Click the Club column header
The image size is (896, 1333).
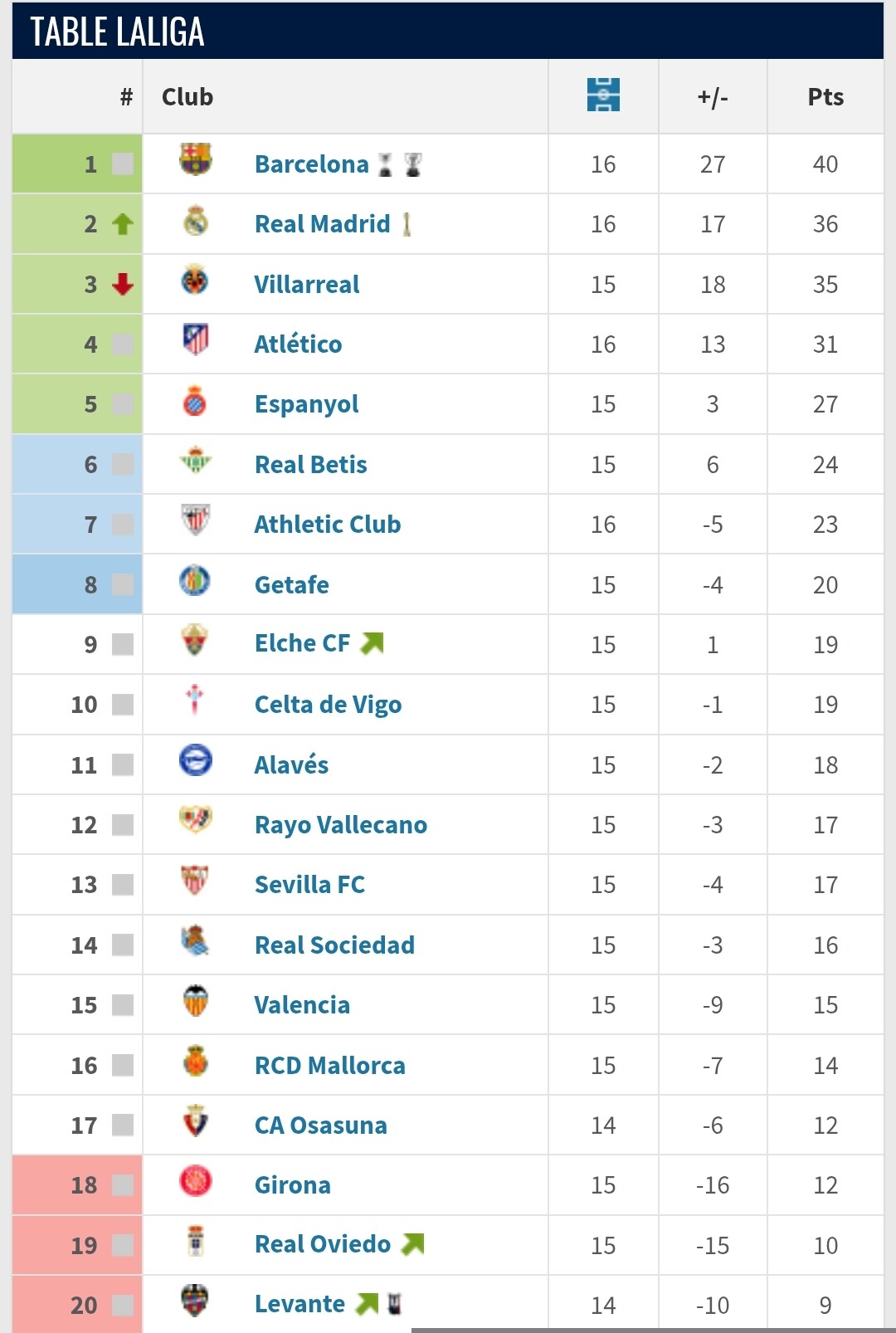pyautogui.click(x=187, y=97)
